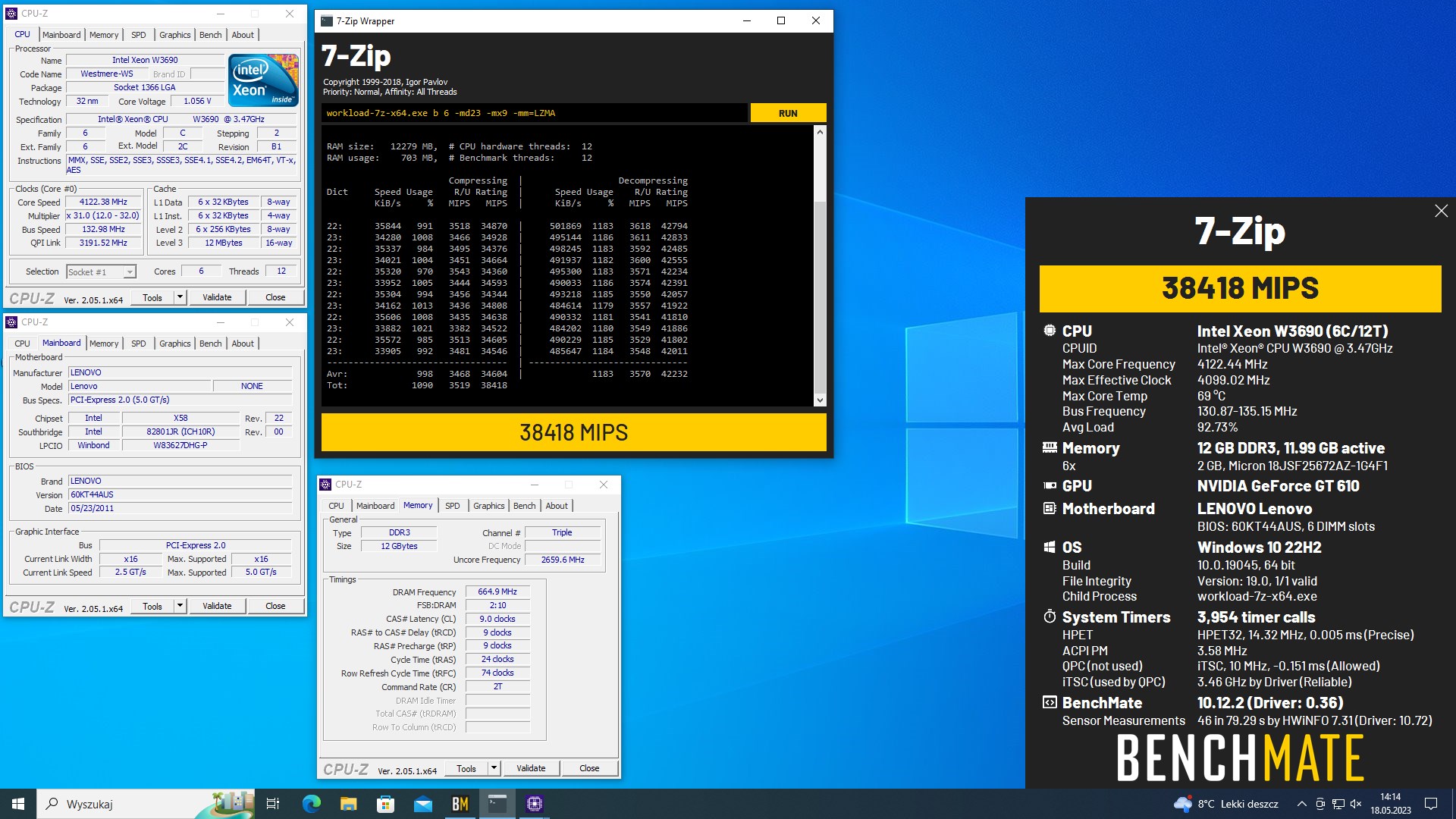Click the GPU icon in BenchMate panel
Screen dimensions: 1456x819
pos(1050,485)
